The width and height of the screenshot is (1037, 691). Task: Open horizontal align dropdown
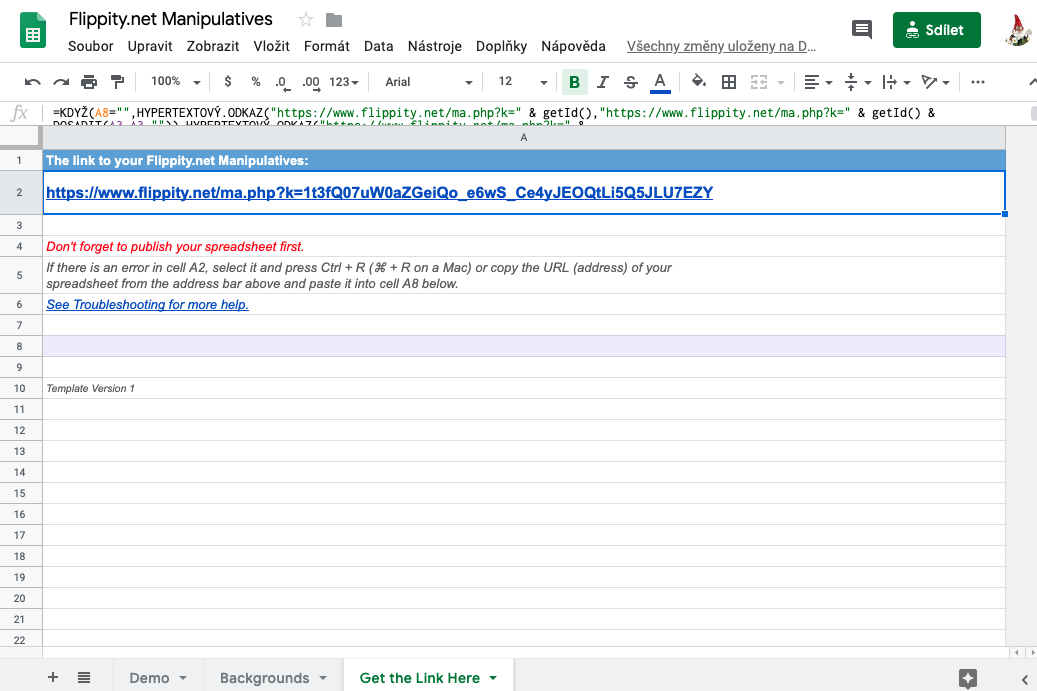[x=818, y=82]
